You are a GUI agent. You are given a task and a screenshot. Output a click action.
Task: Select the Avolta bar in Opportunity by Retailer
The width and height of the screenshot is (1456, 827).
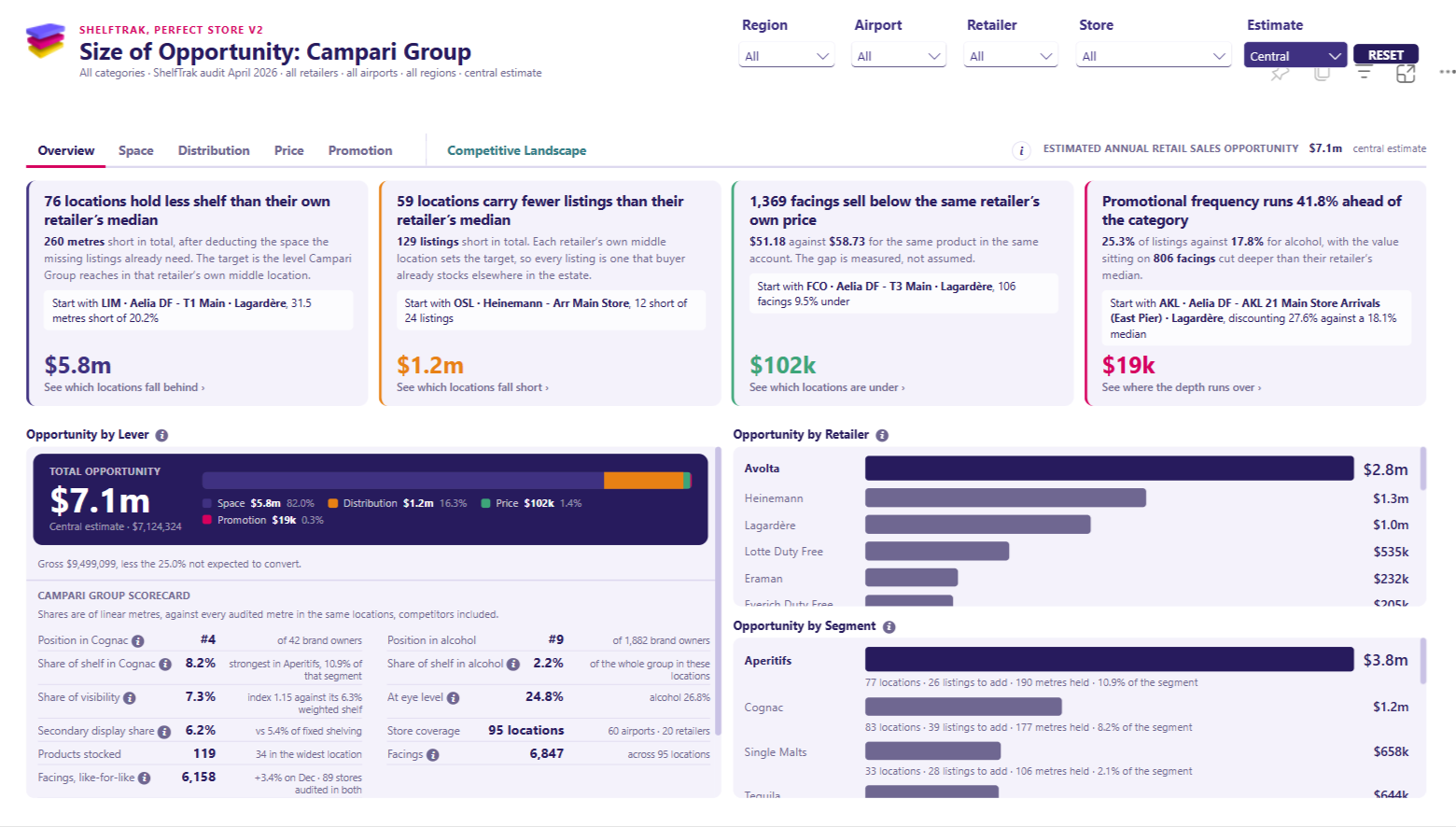[1109, 469]
